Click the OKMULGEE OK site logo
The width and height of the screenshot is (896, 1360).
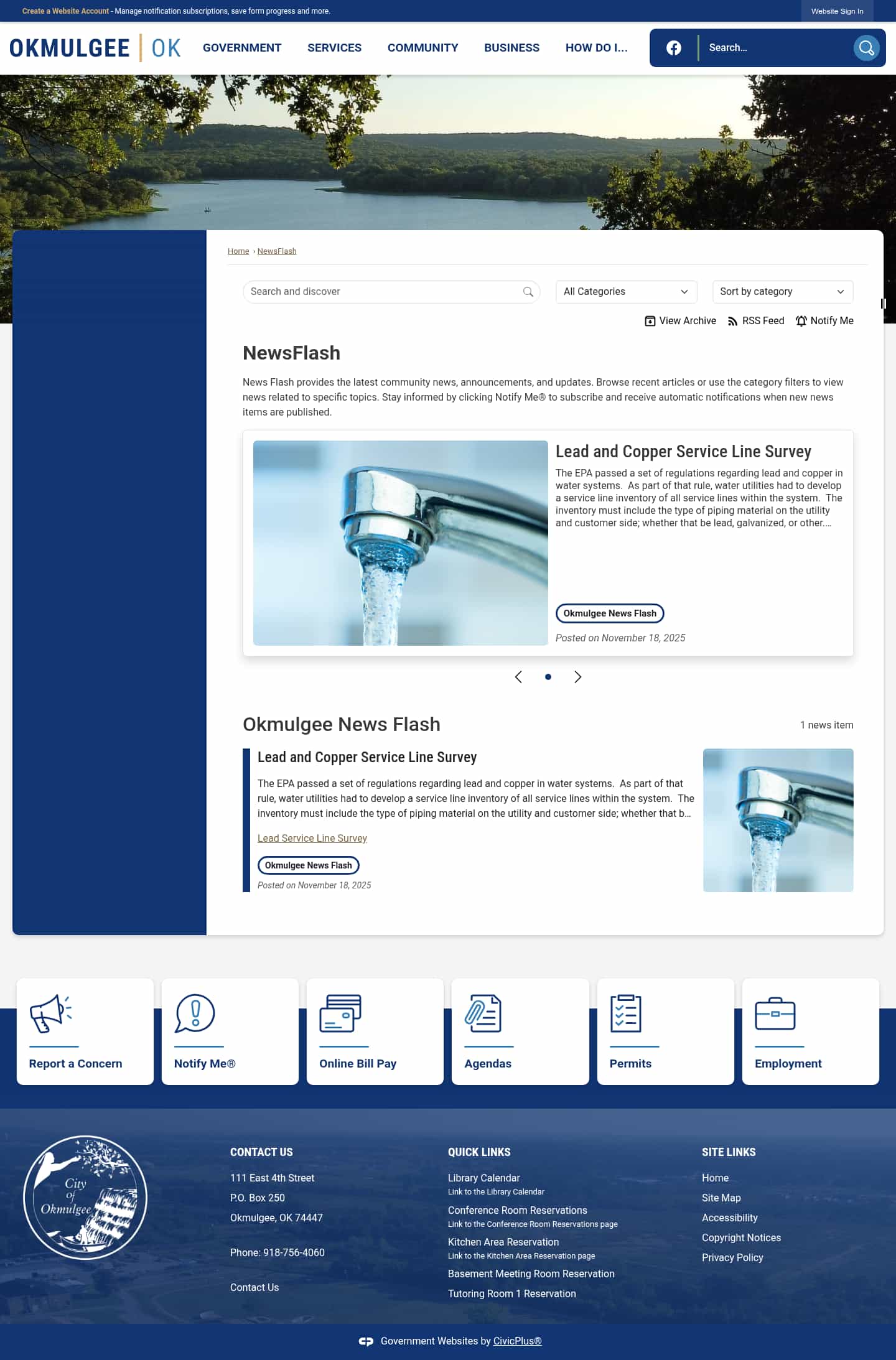click(95, 48)
